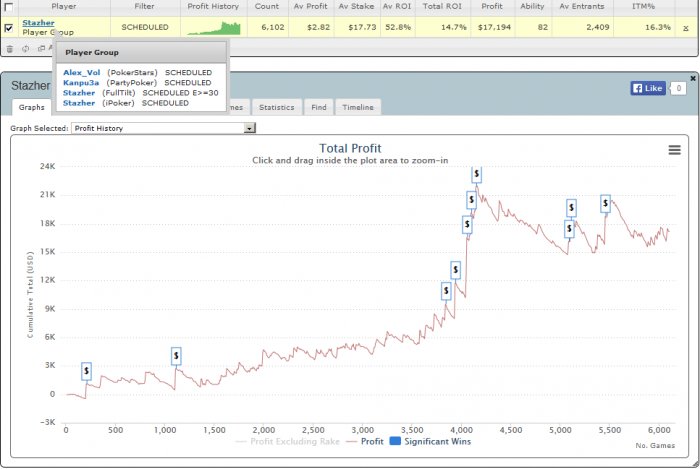The height and width of the screenshot is (469, 700).
Task: Toggle the Profit legend series
Action: pyautogui.click(x=365, y=441)
